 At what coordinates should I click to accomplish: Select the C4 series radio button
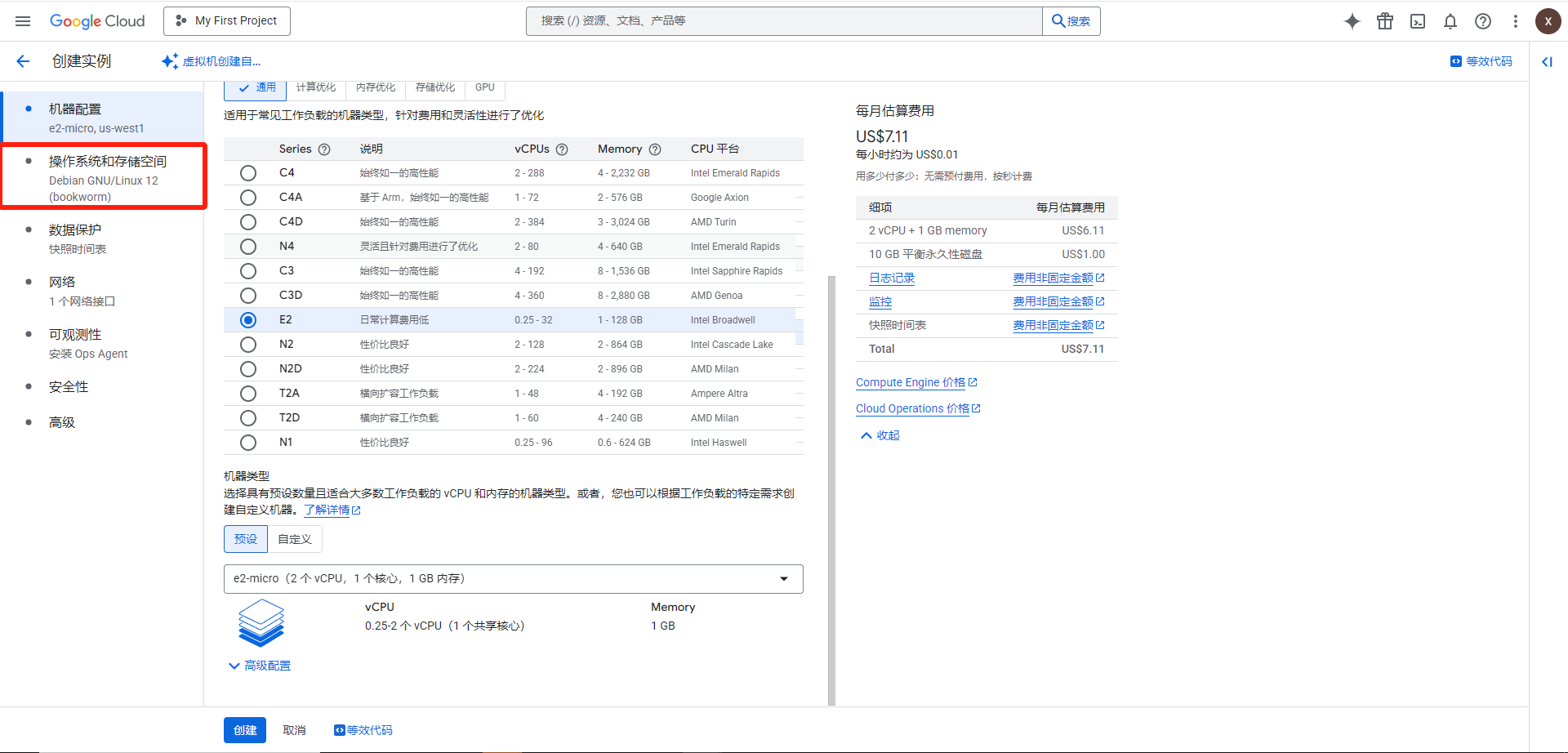[248, 173]
